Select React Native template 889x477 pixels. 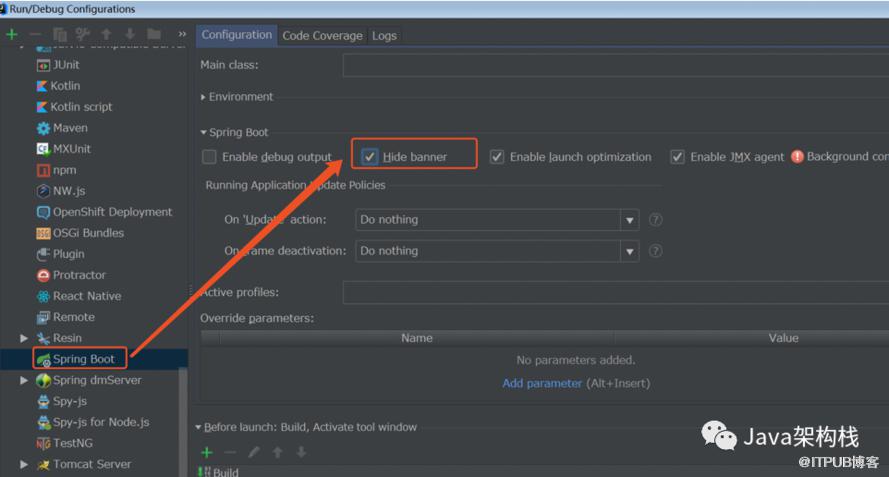coord(79,296)
